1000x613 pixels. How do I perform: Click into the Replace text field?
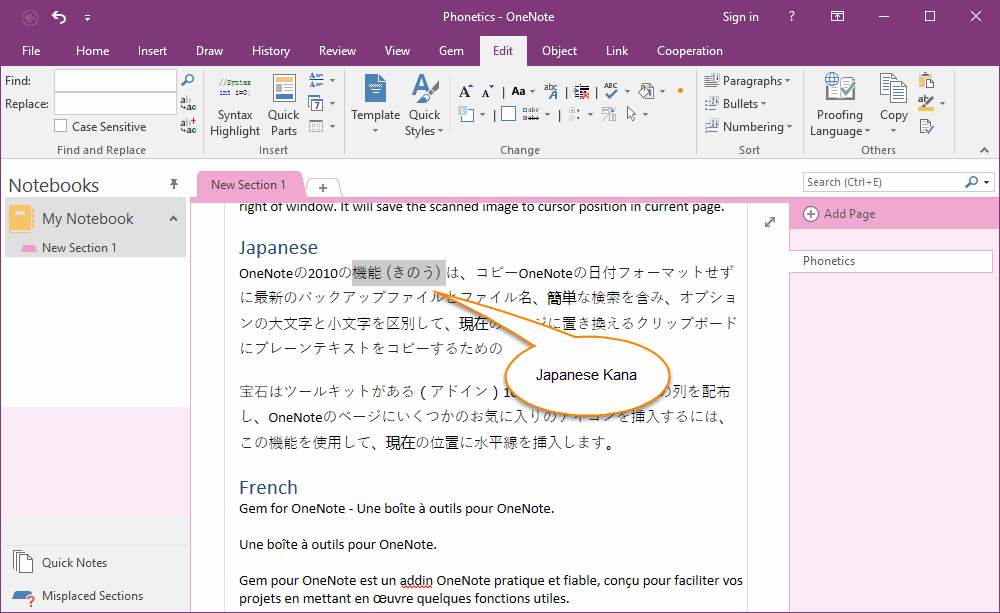pos(115,103)
